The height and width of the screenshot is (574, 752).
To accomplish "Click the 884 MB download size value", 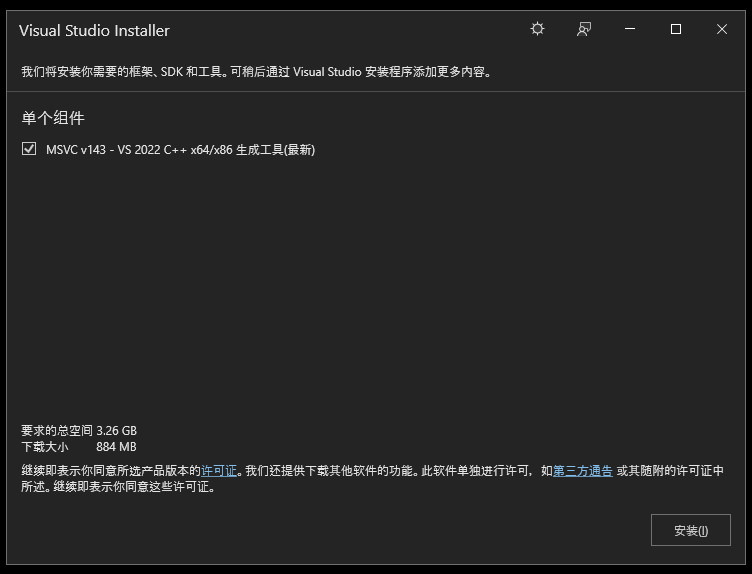I will pyautogui.click(x=117, y=447).
